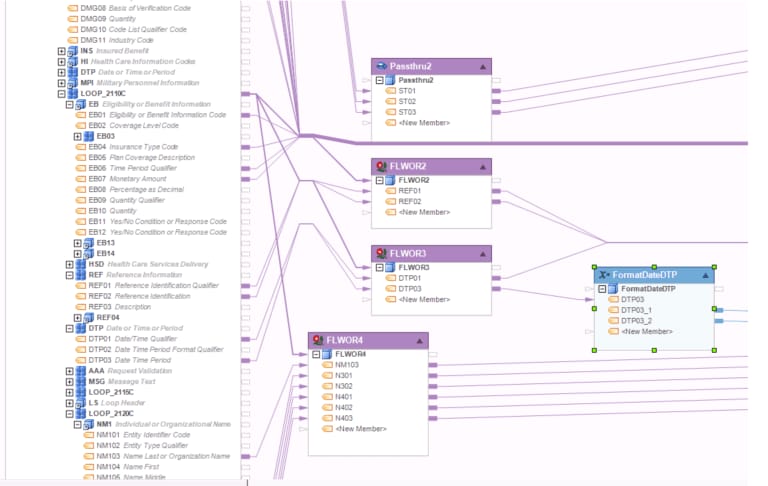This screenshot has height=486, width=768.
Task: Collapse the LOOP_2110C tree node
Action: point(61,94)
